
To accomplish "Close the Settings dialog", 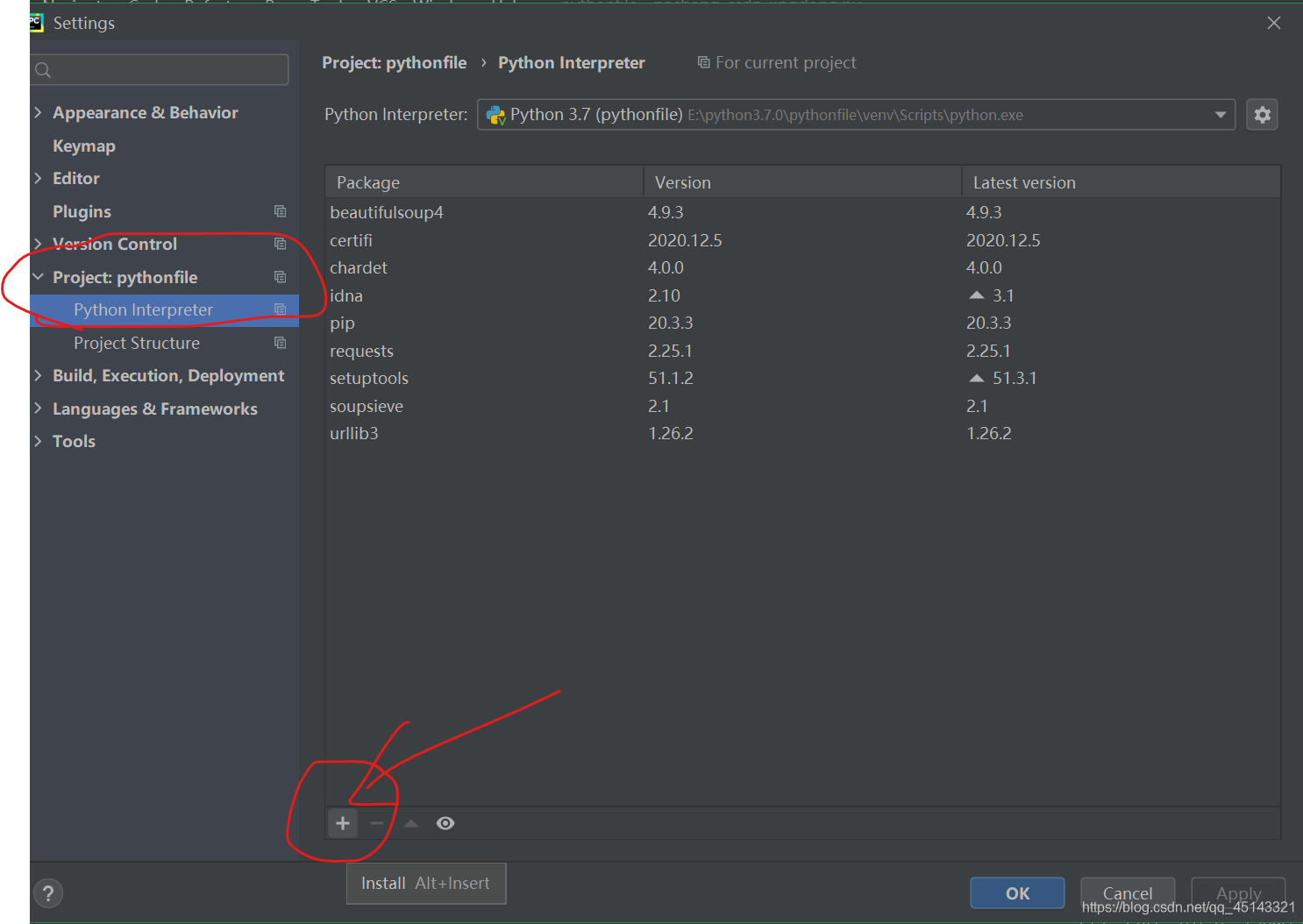I will pyautogui.click(x=1274, y=23).
